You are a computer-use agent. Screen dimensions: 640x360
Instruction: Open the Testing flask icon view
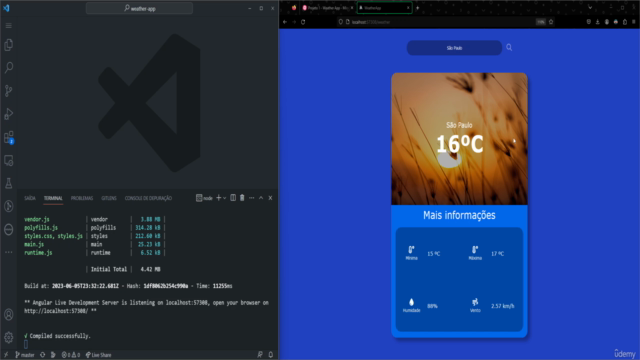[x=9, y=183]
